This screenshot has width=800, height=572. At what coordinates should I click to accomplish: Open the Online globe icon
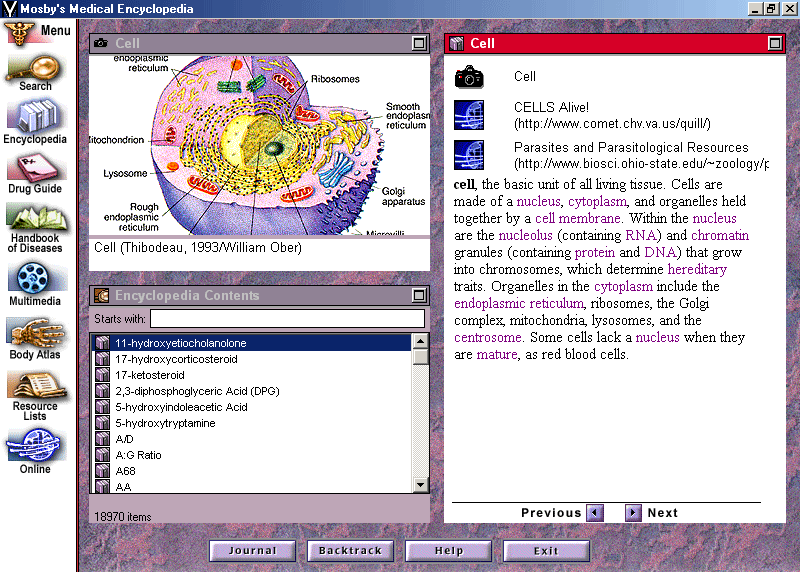[35, 445]
